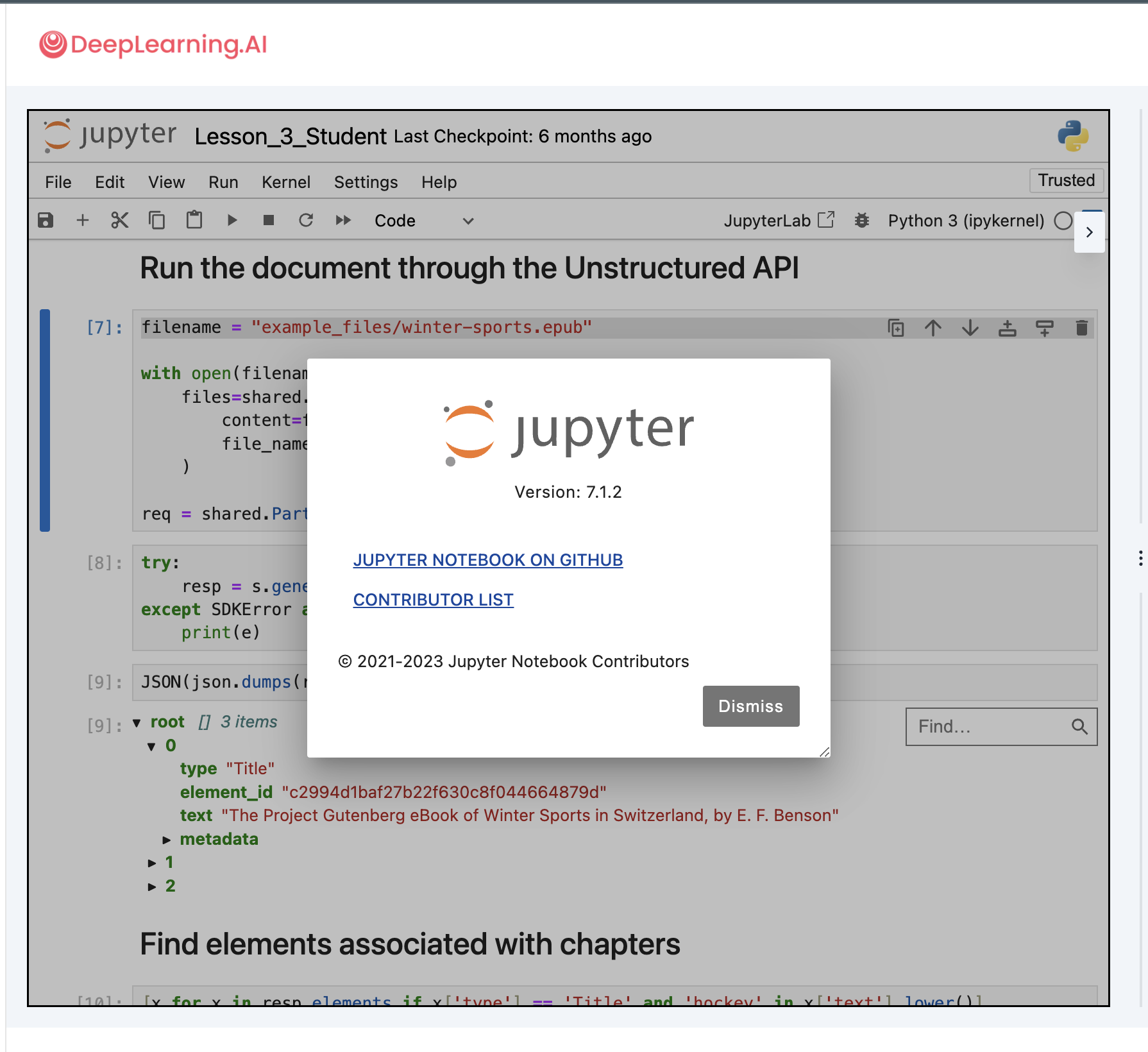Expand JSON item 2
The width and height of the screenshot is (1148, 1052).
coord(152,887)
